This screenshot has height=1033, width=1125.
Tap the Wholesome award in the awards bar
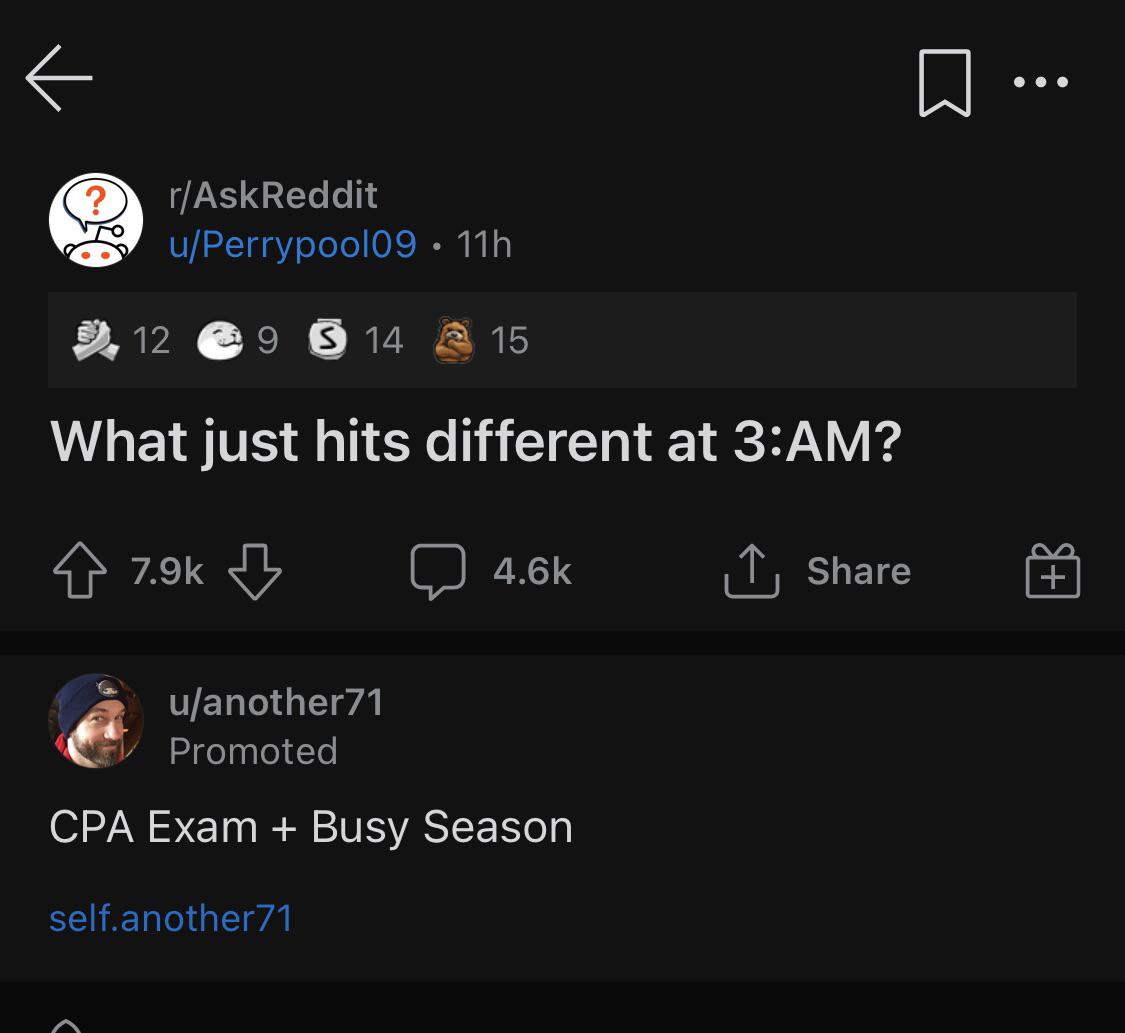(x=222, y=340)
